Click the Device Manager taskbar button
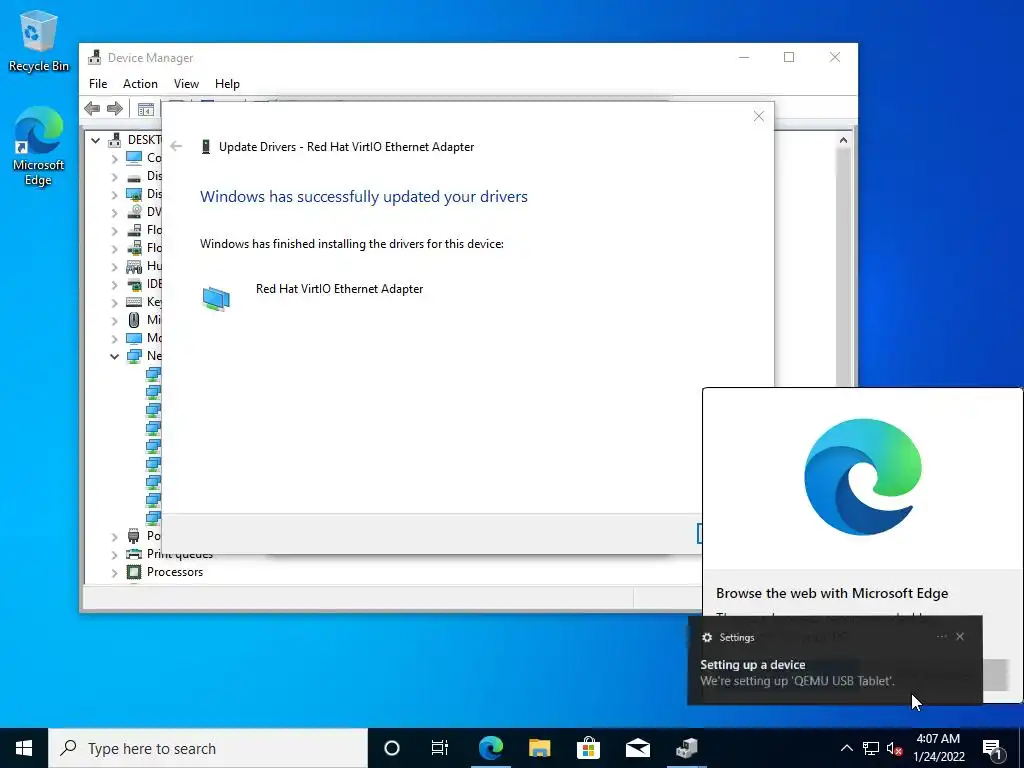 pos(686,748)
